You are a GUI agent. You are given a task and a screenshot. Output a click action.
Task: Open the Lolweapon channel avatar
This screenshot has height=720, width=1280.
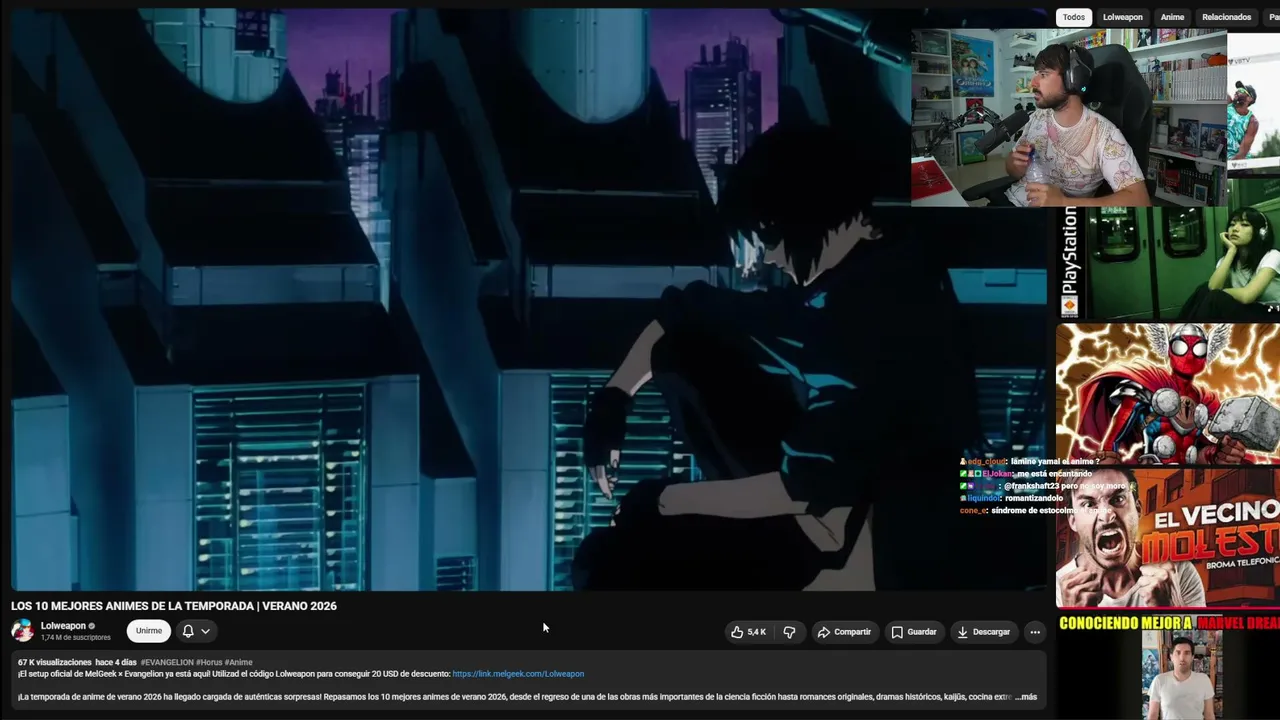tap(22, 631)
